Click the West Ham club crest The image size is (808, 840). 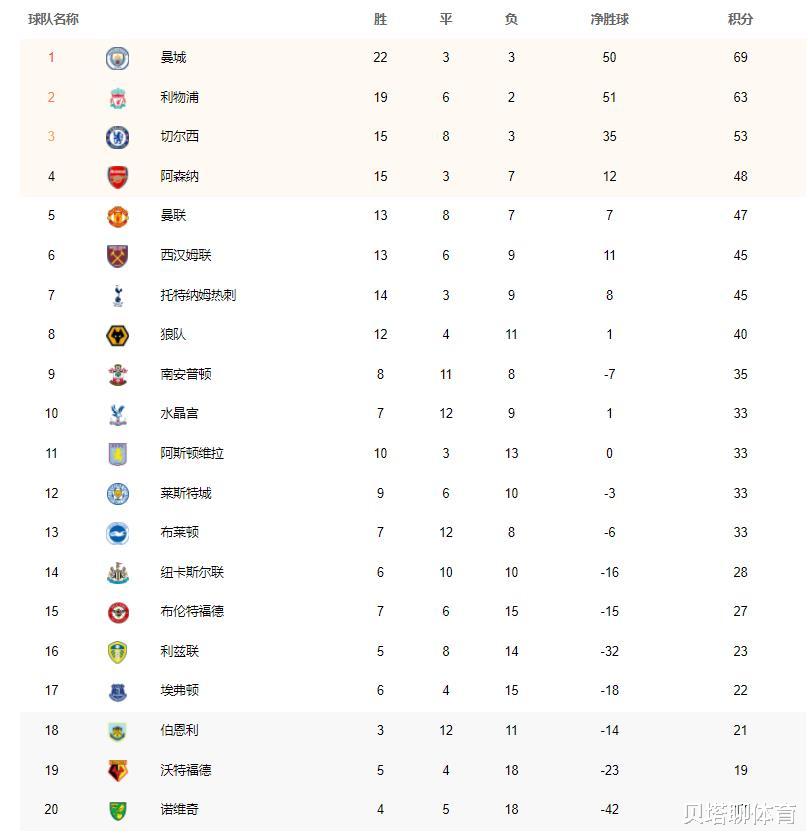pos(117,256)
